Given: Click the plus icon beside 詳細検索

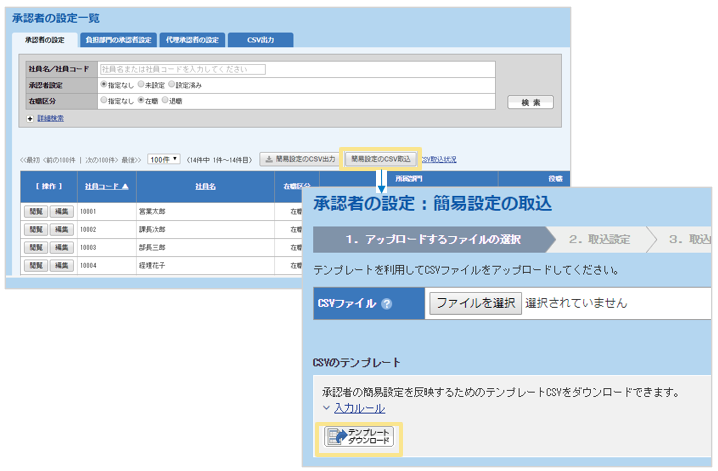Looking at the screenshot, I should tap(30, 118).
